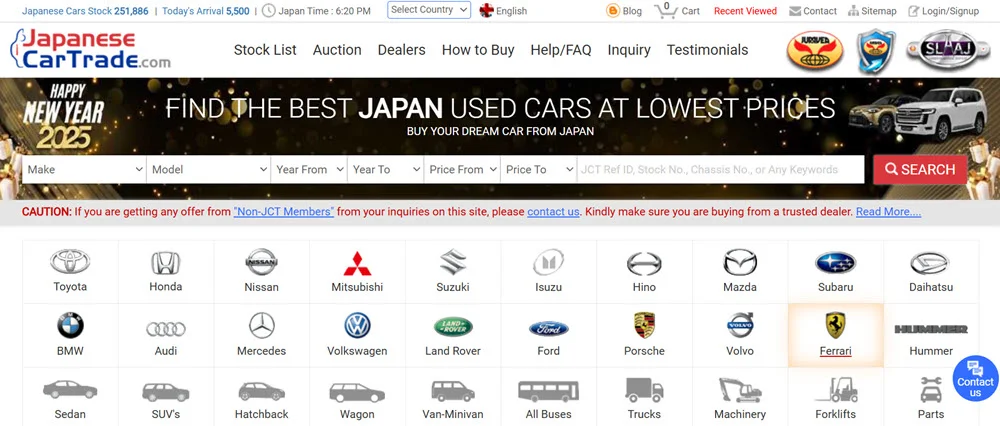This screenshot has width=1000, height=426.
Task: Open the Help/FAQ menu item
Action: click(x=561, y=50)
